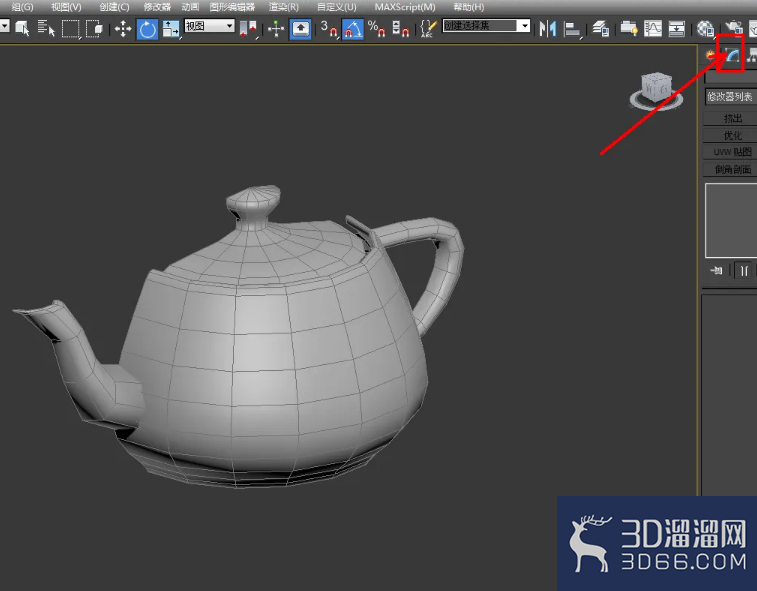Open the 动画 menu
This screenshot has height=591, width=757.
click(x=190, y=7)
